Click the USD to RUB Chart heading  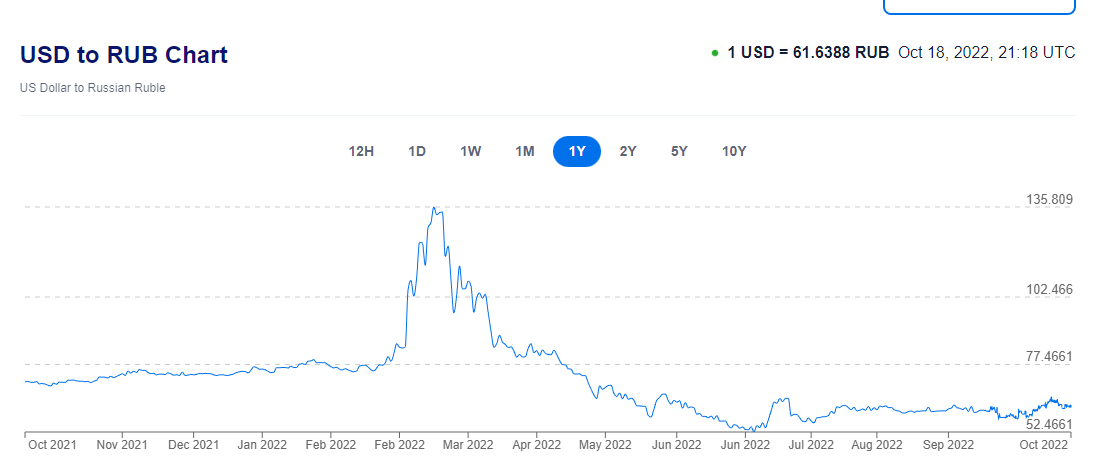tap(124, 55)
